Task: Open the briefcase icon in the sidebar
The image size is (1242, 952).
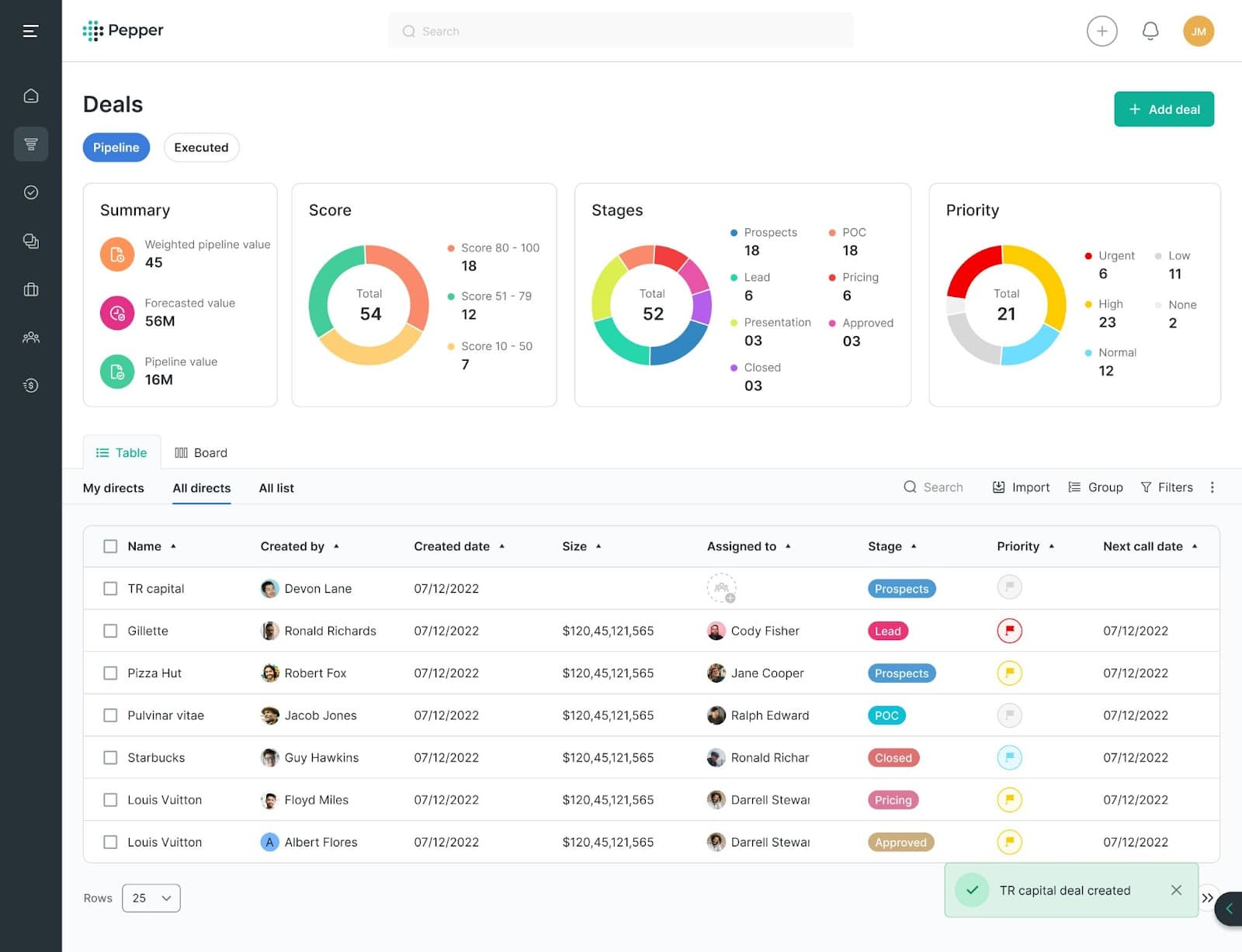Action: tap(31, 289)
